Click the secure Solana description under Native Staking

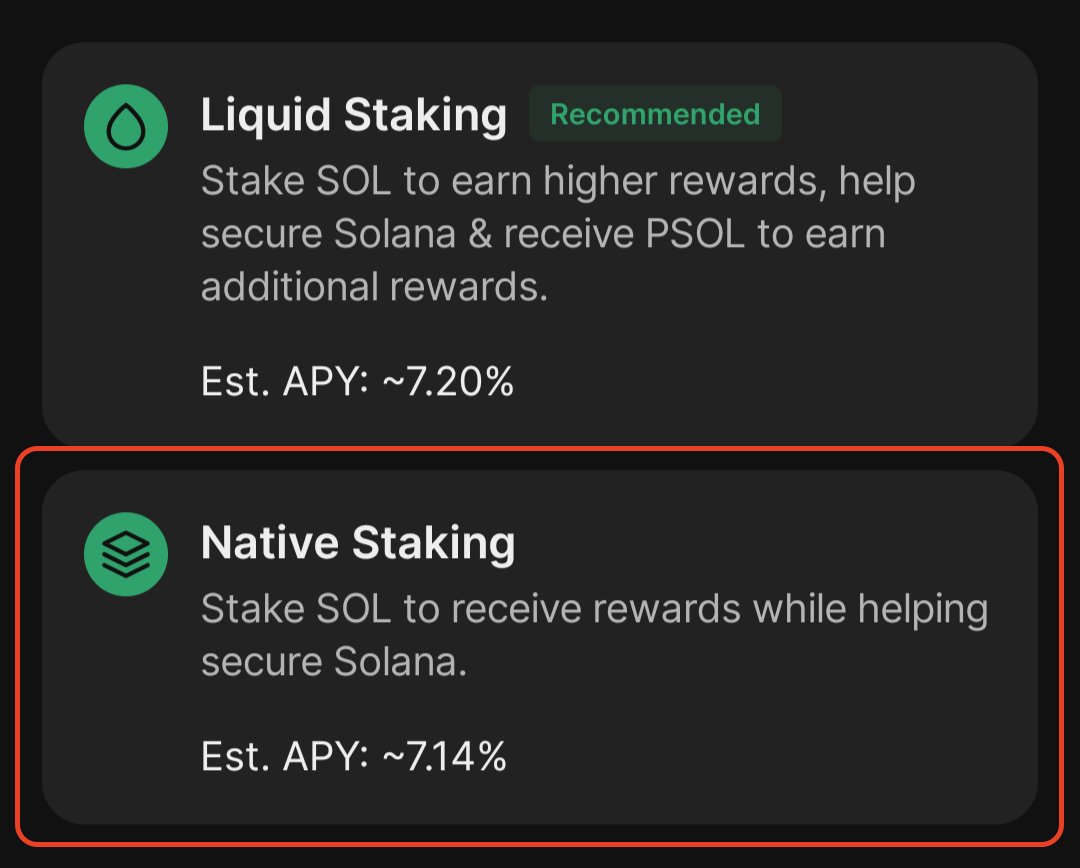pyautogui.click(x=595, y=634)
